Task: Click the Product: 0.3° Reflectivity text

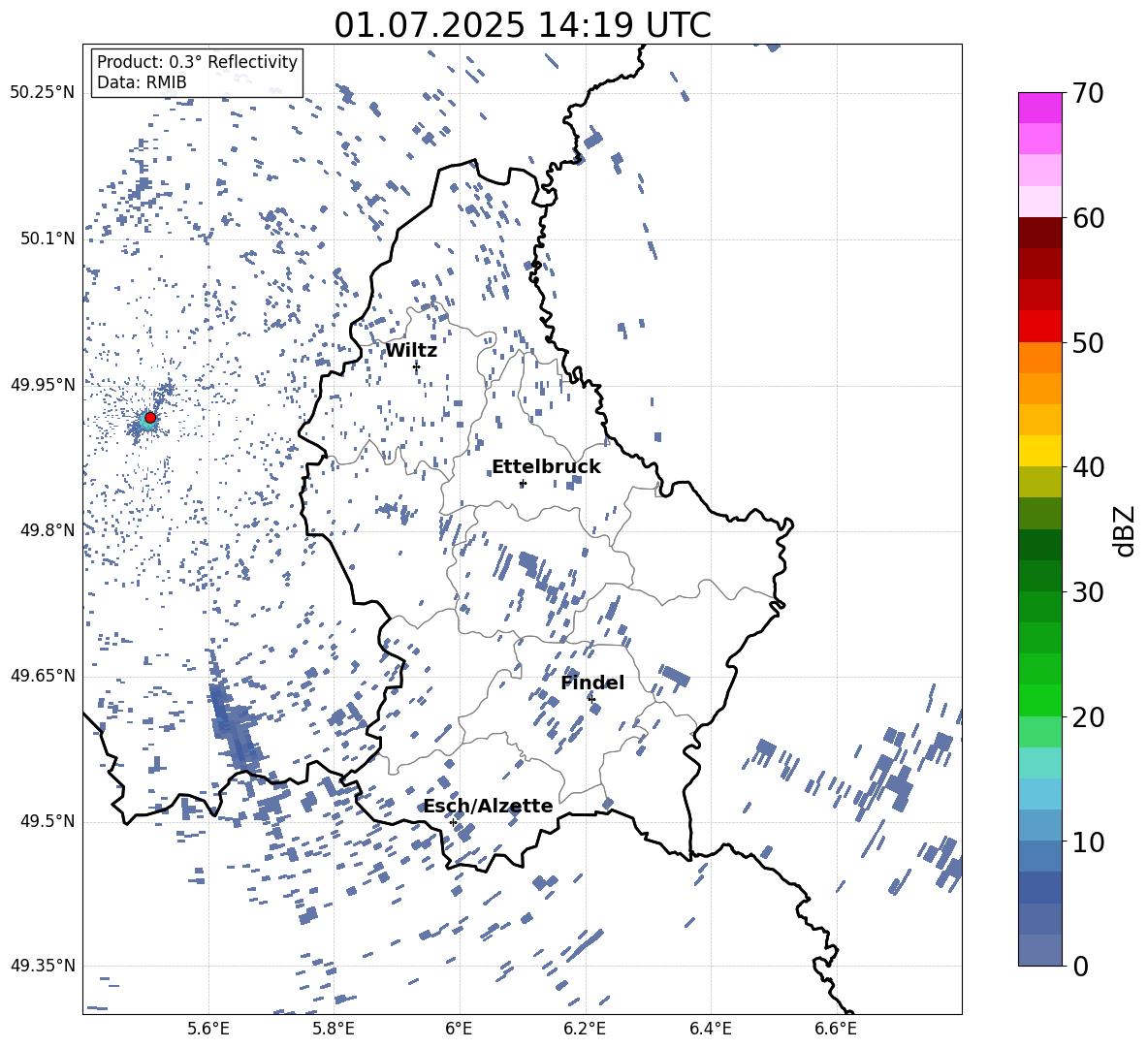Action: pos(197,62)
